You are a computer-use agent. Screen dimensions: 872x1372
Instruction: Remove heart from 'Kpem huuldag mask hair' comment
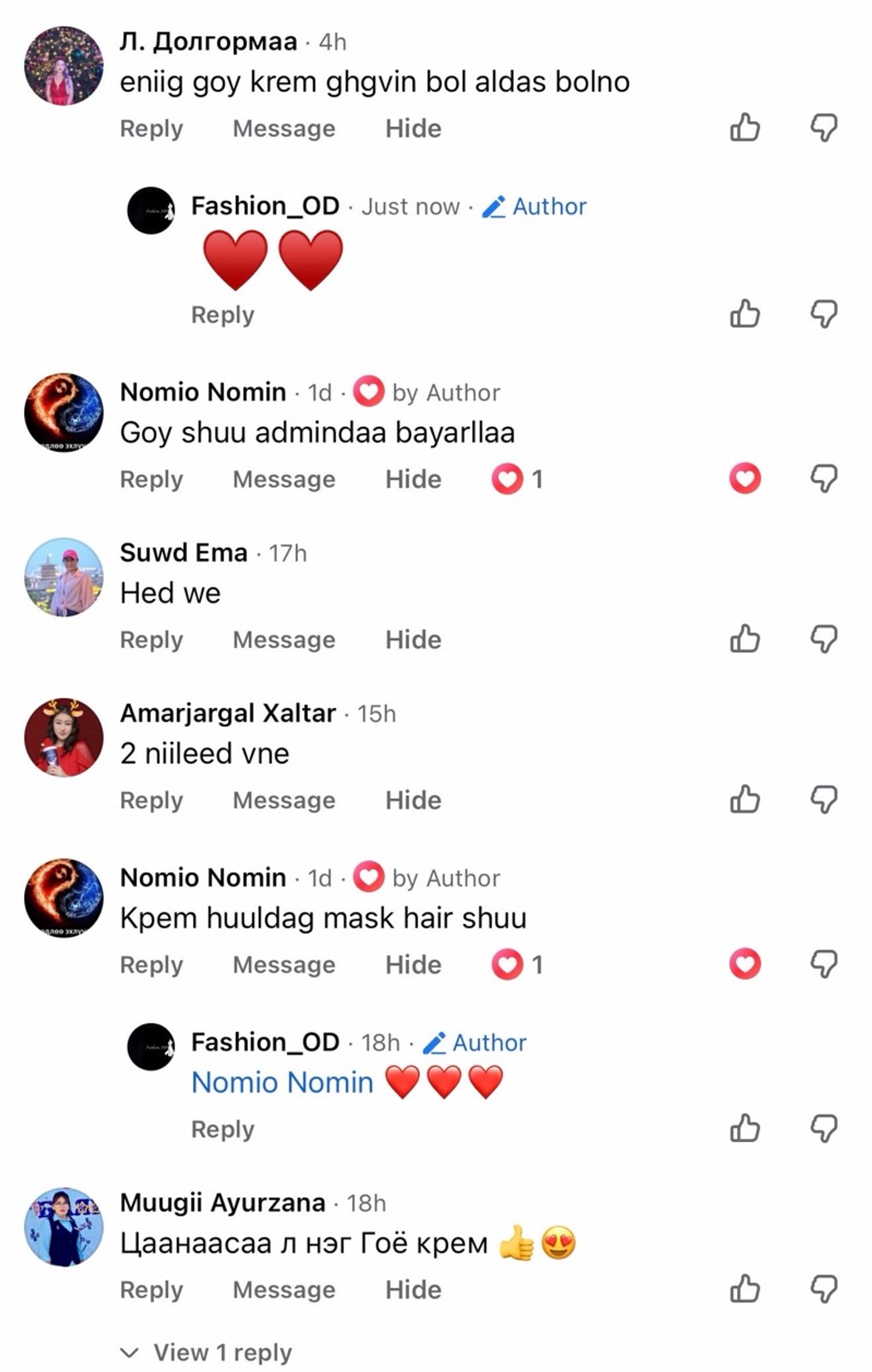pos(745,964)
